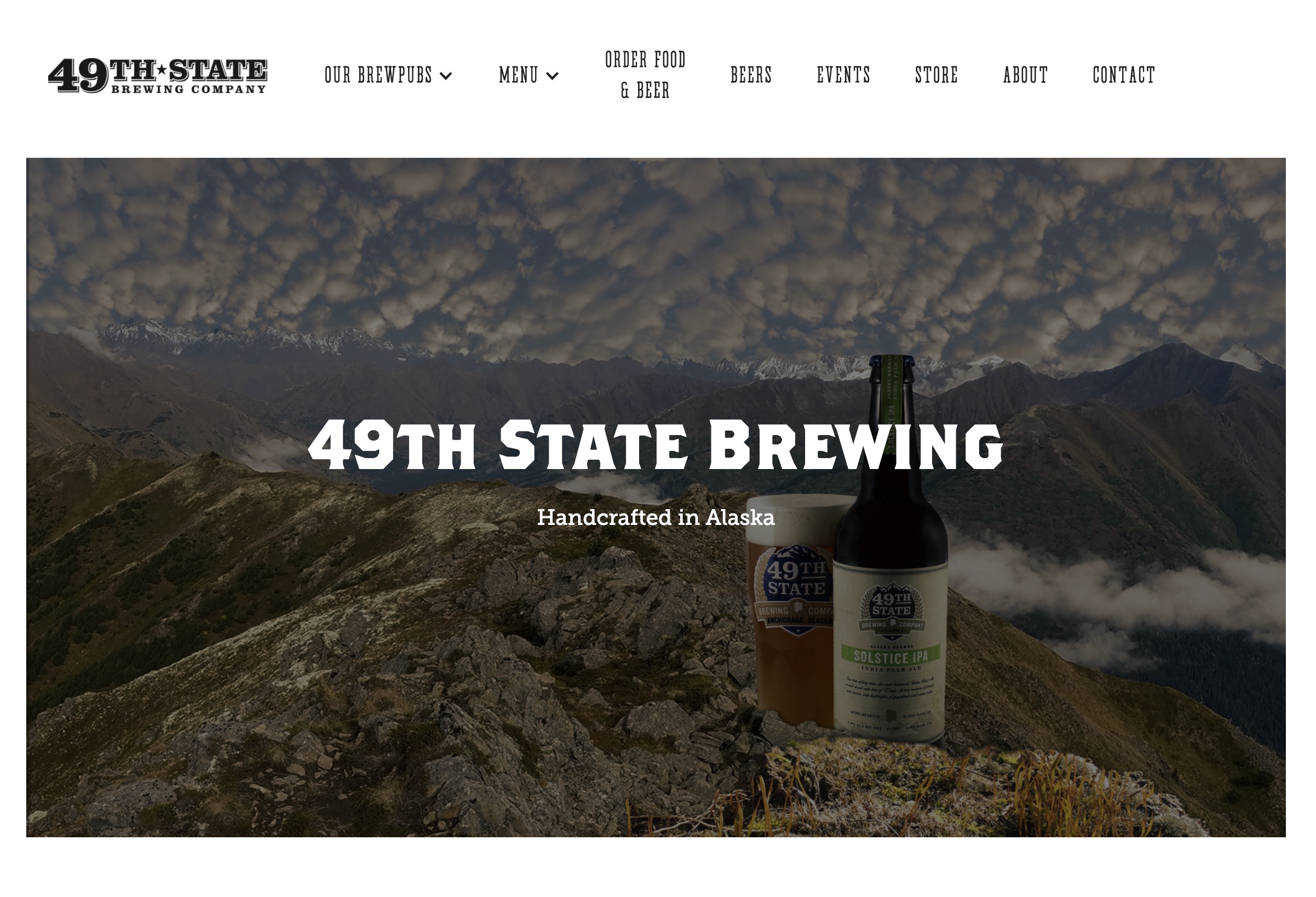Screen dimensions: 1316x897
Task: Click the Solstice IPA bottle image
Action: [x=890, y=549]
